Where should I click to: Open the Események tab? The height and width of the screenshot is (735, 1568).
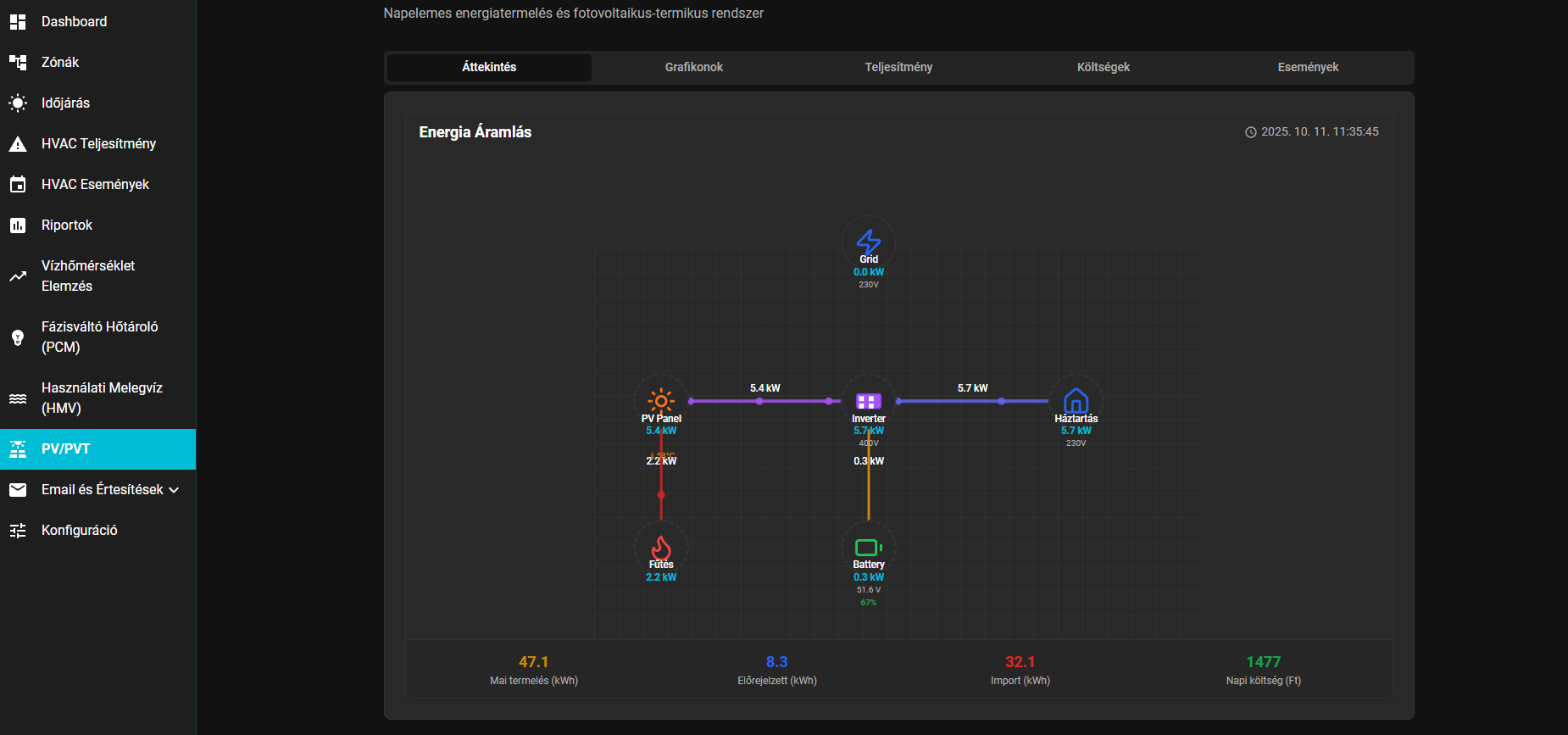[1308, 67]
